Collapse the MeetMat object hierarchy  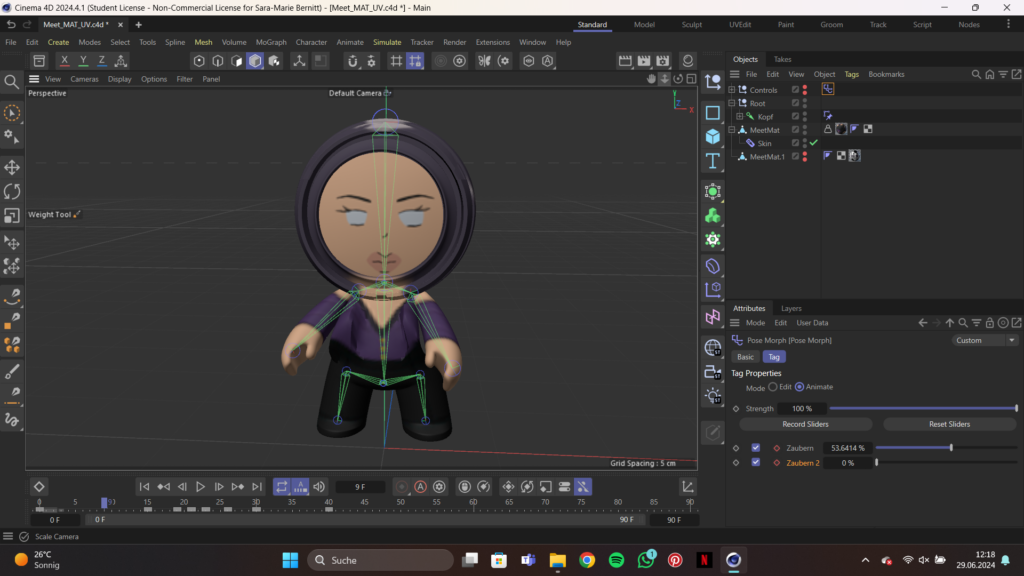click(x=731, y=130)
